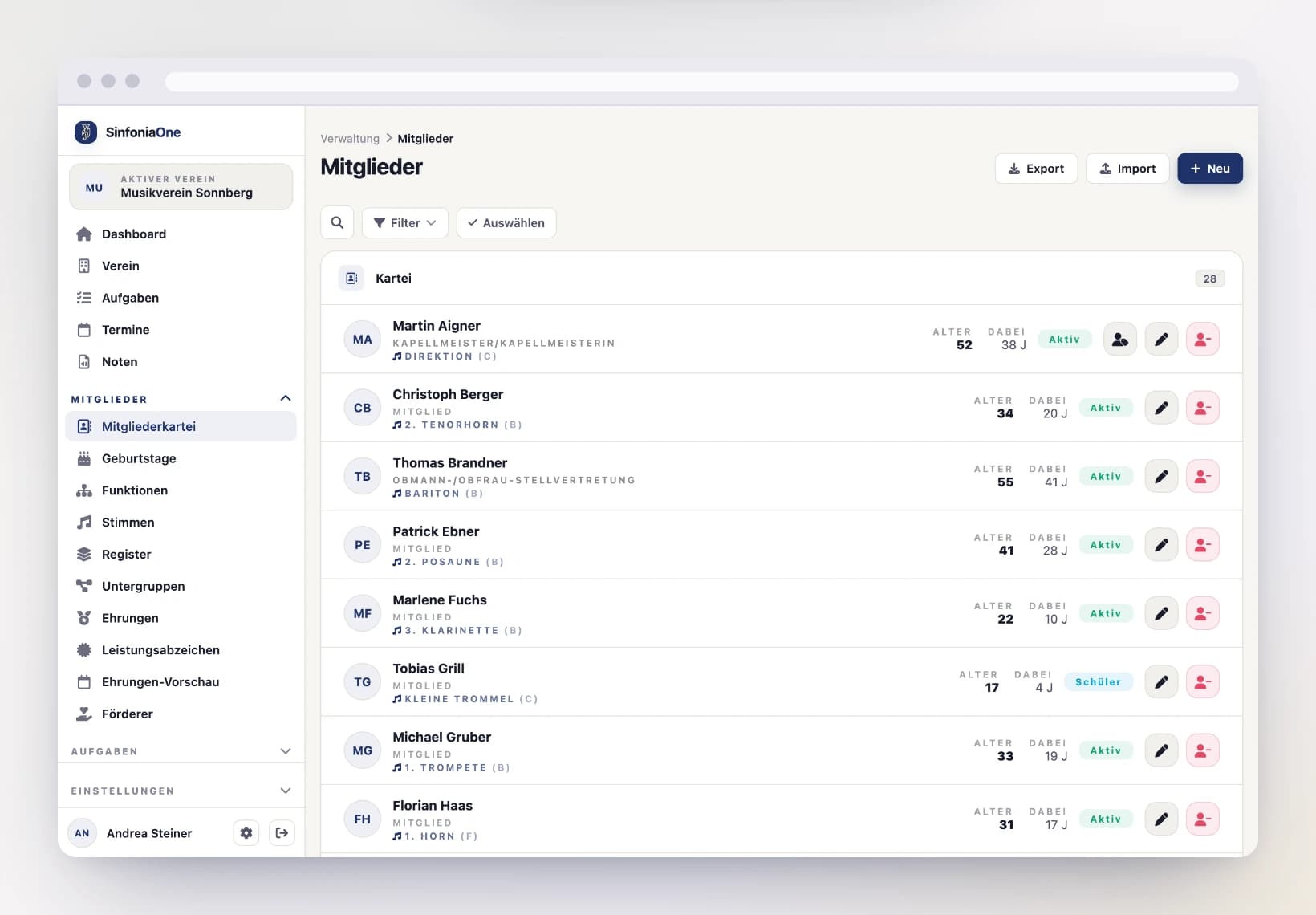
Task: Remove Tobias Grill via red icon
Action: click(x=1202, y=682)
